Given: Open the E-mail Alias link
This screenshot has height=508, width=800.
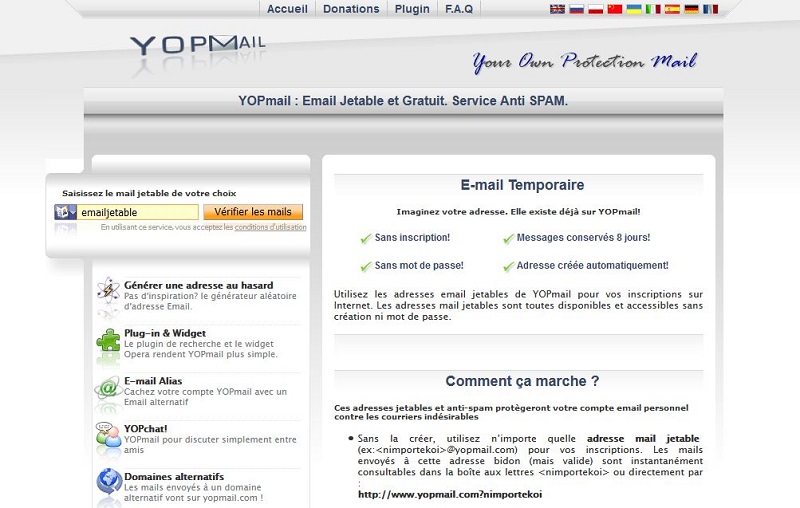Looking at the screenshot, I should pyautogui.click(x=153, y=381).
